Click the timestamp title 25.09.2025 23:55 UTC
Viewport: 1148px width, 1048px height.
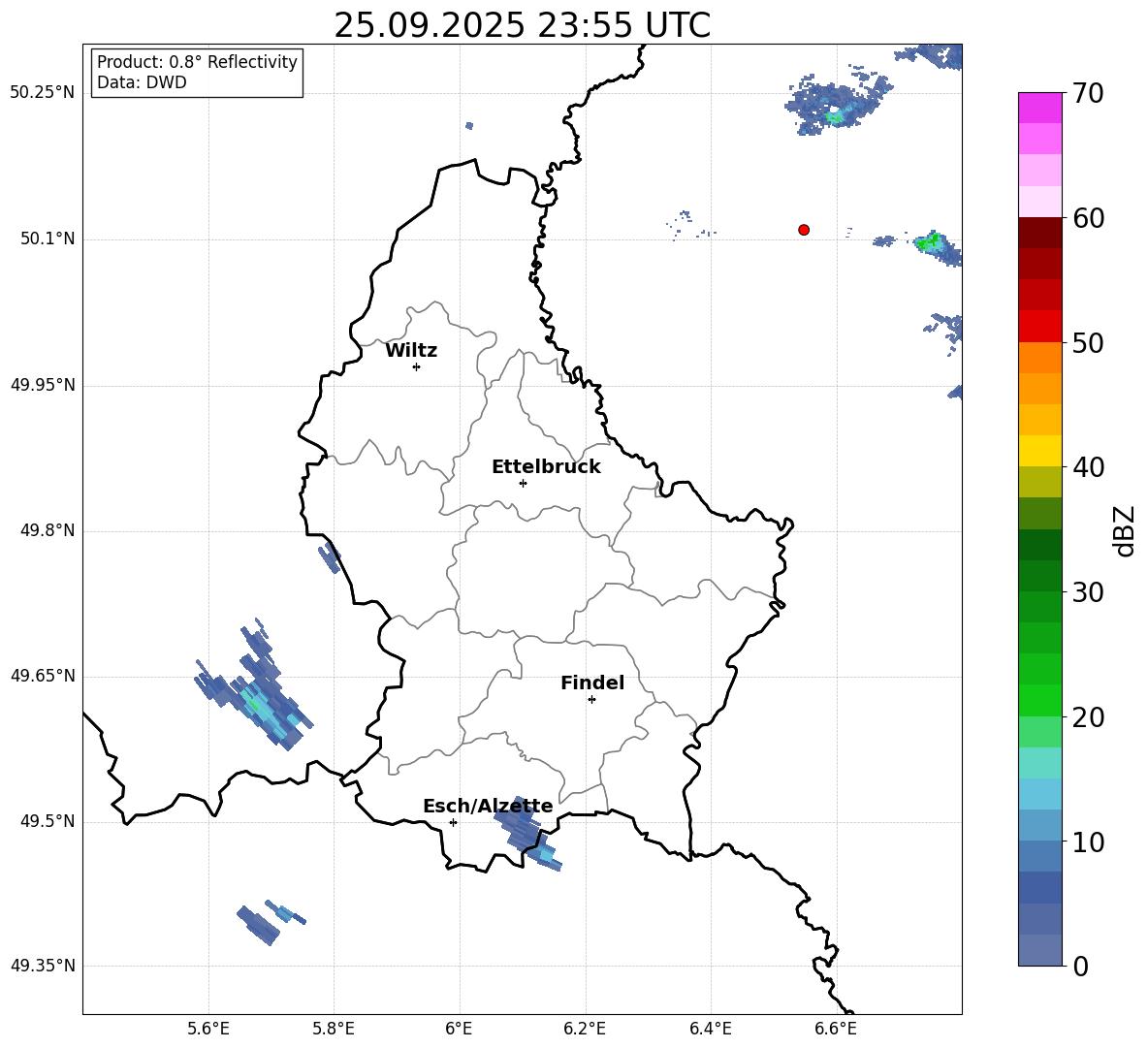click(522, 25)
